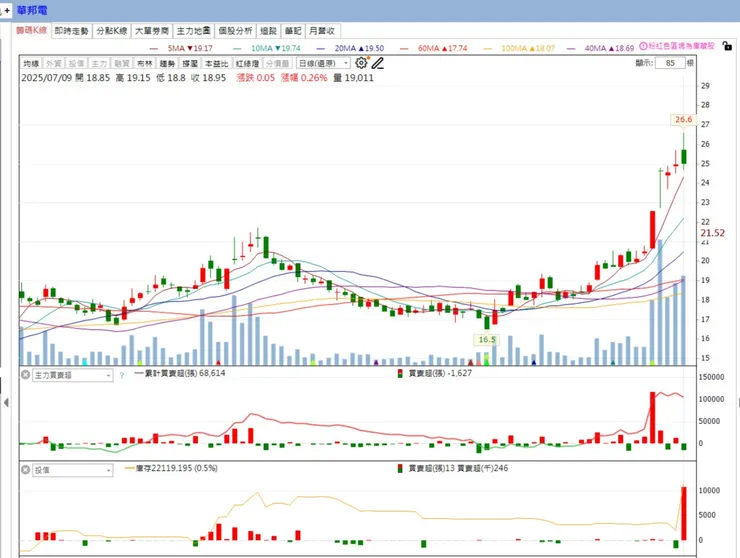Click the pink info circle icon

pyautogui.click(x=643, y=46)
